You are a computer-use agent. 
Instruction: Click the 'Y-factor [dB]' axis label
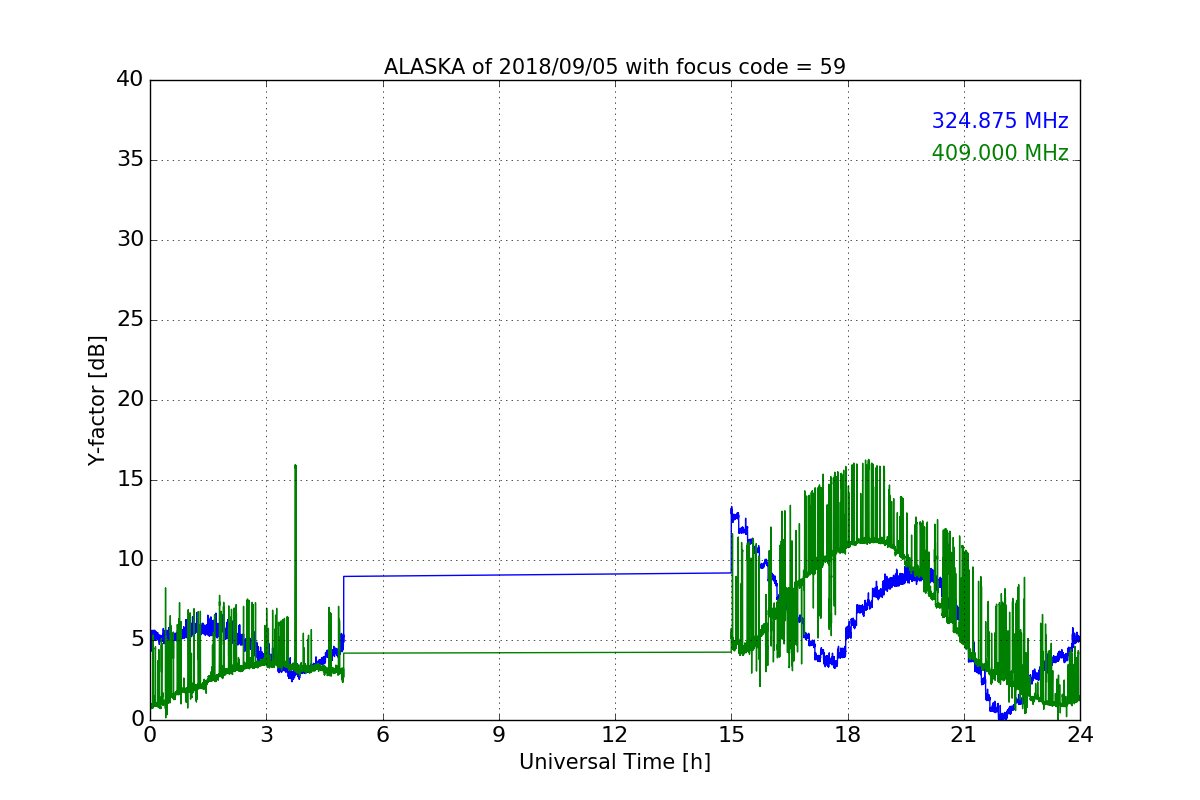coord(97,400)
